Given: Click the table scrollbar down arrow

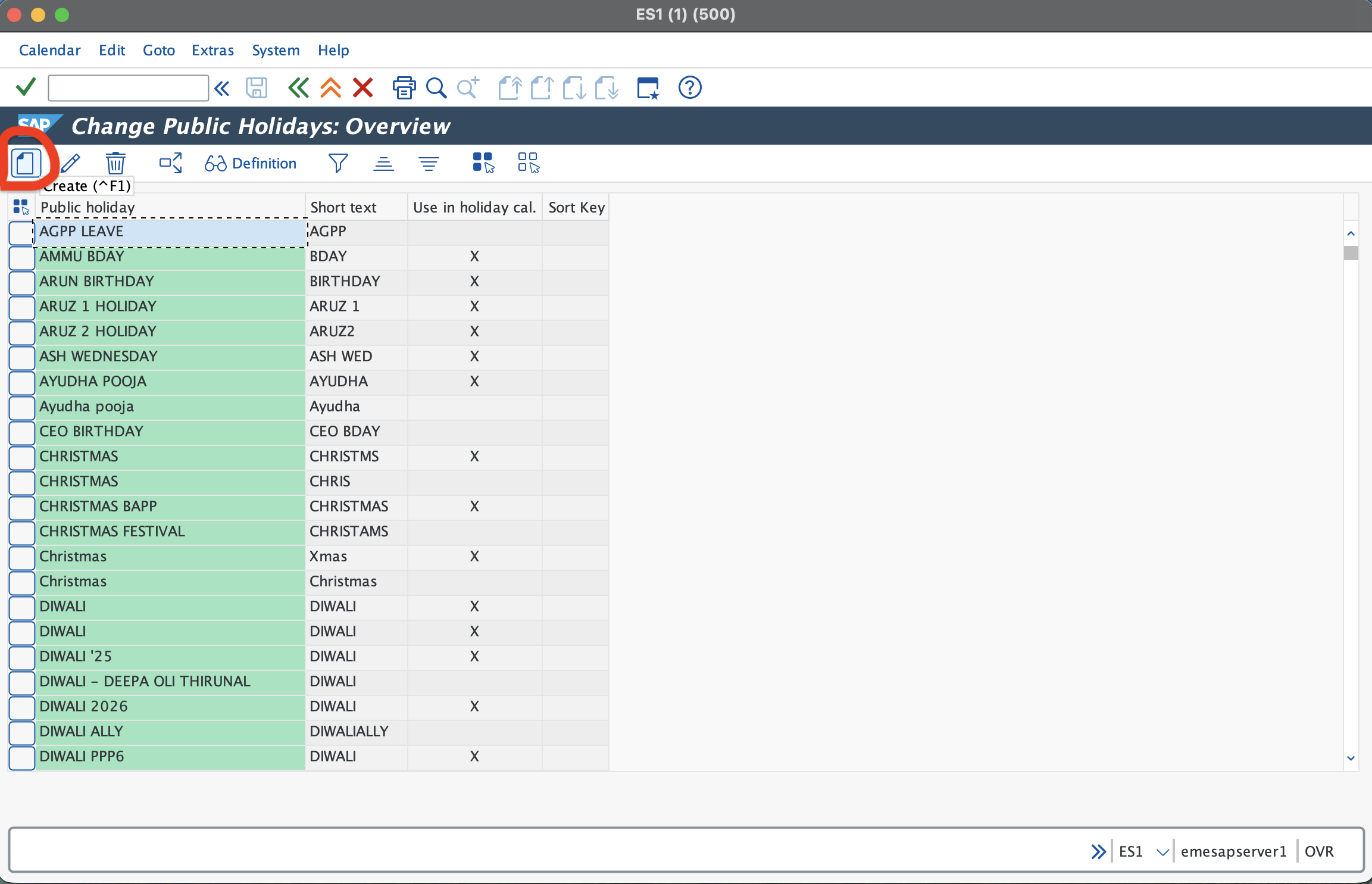Looking at the screenshot, I should [1351, 758].
